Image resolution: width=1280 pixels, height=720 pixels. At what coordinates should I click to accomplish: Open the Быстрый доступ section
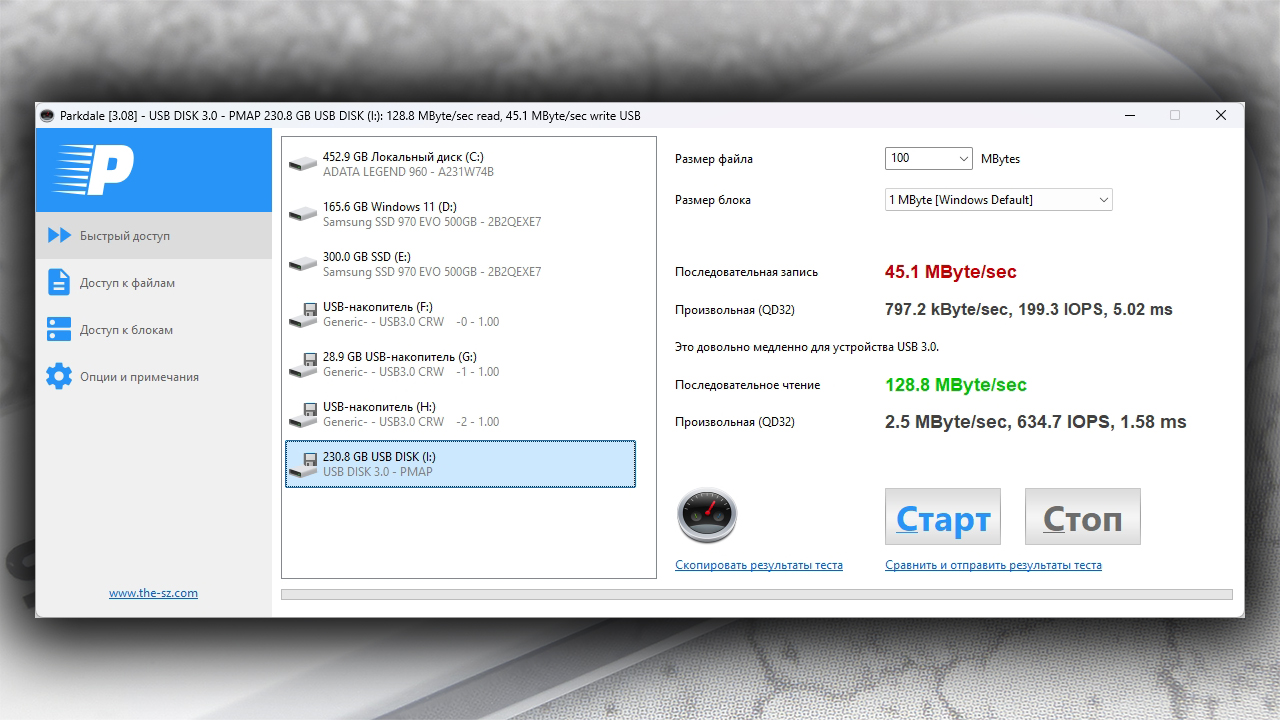point(154,236)
